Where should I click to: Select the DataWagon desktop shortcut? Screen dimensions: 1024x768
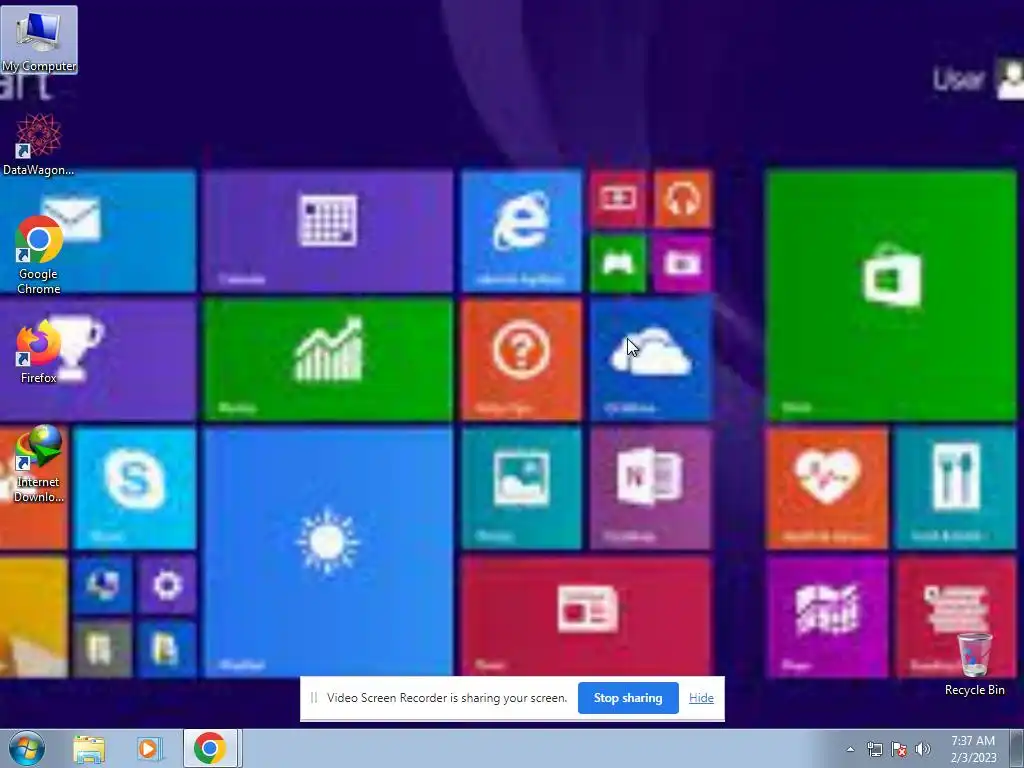tap(39, 144)
